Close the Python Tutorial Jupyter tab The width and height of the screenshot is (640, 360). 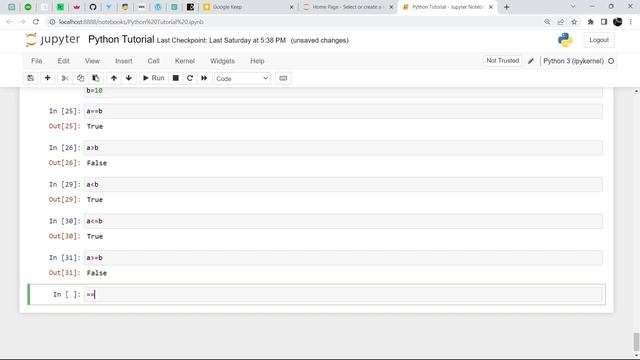pyautogui.click(x=491, y=7)
